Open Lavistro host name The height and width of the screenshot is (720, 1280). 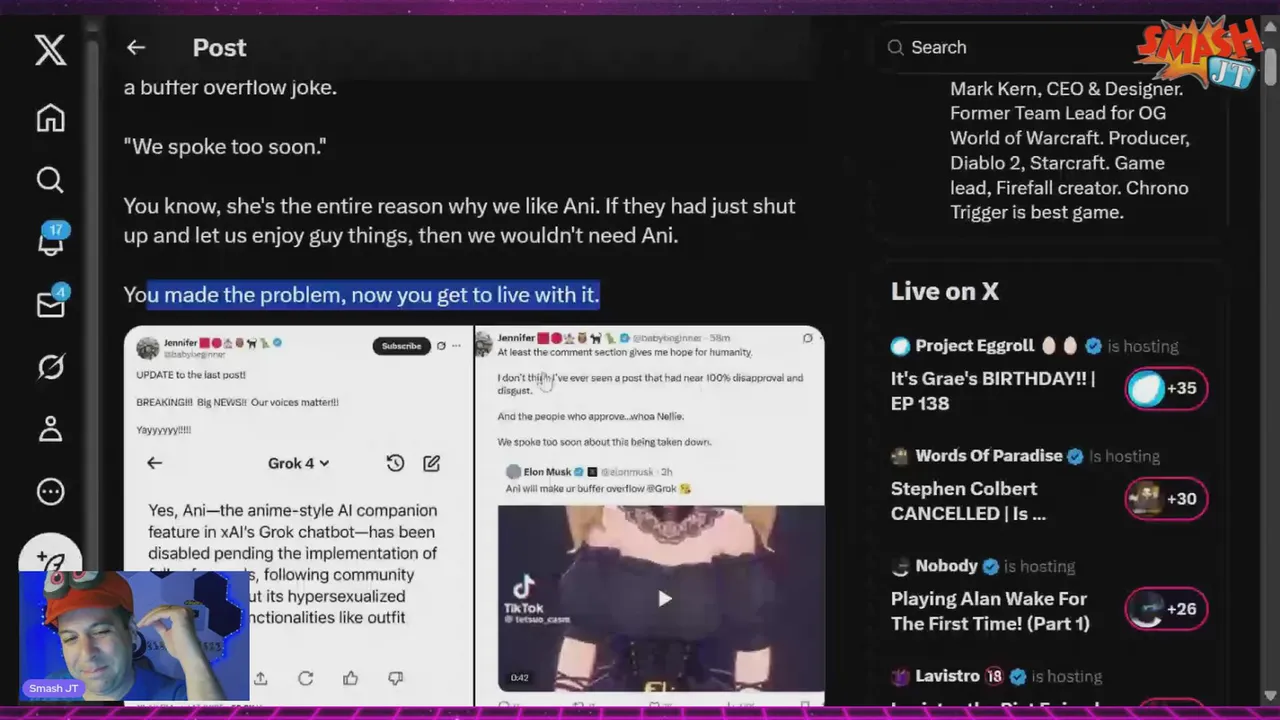[x=946, y=676]
